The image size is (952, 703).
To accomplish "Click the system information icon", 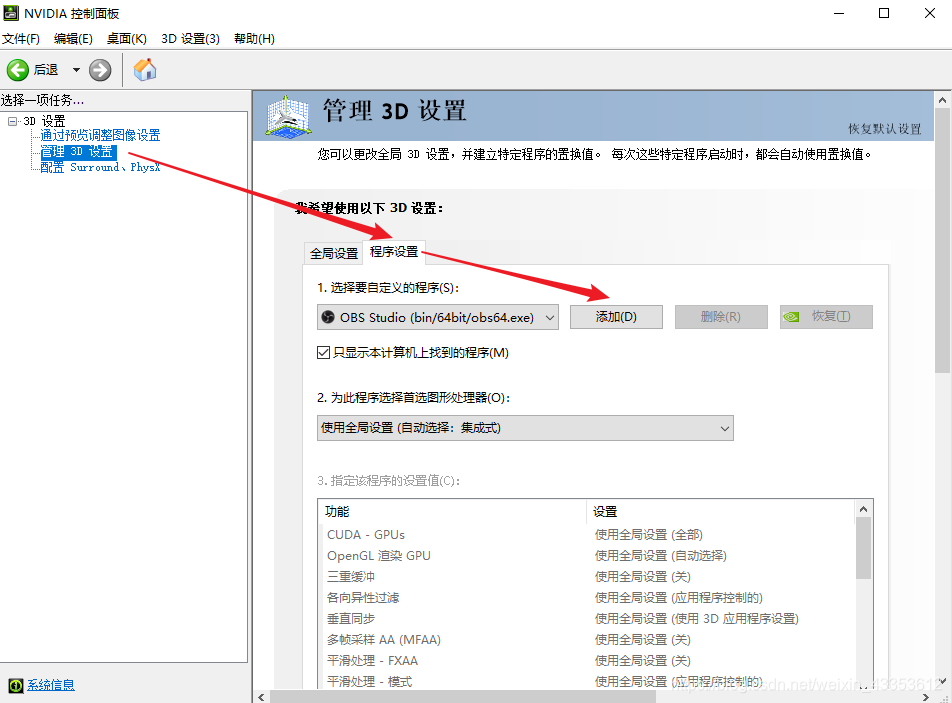I will point(16,685).
